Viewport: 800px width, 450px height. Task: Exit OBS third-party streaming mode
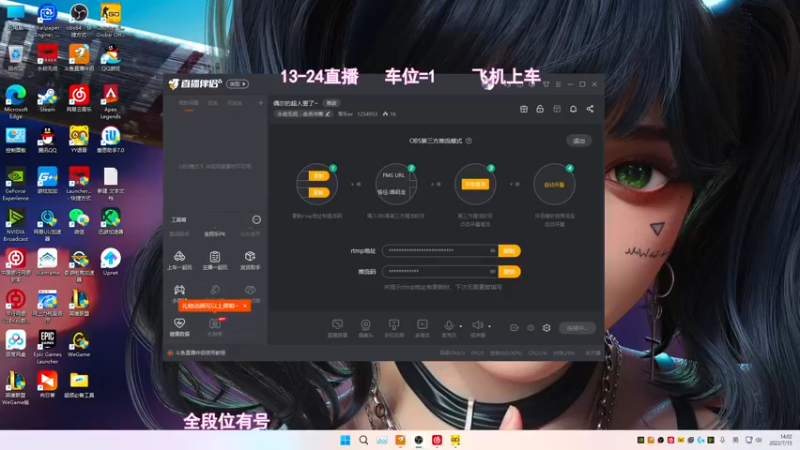pos(579,141)
